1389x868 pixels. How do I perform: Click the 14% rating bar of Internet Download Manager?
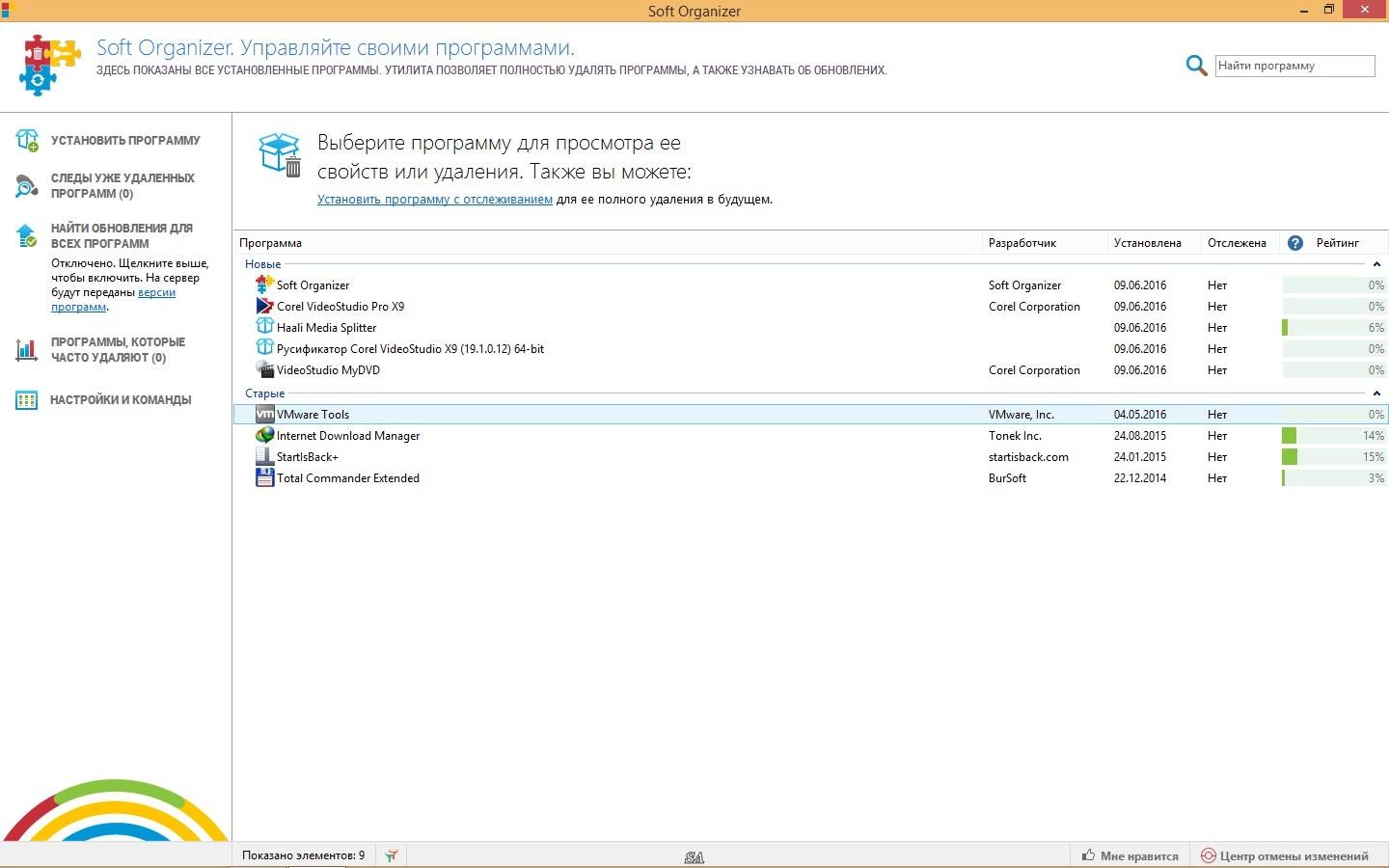1334,436
